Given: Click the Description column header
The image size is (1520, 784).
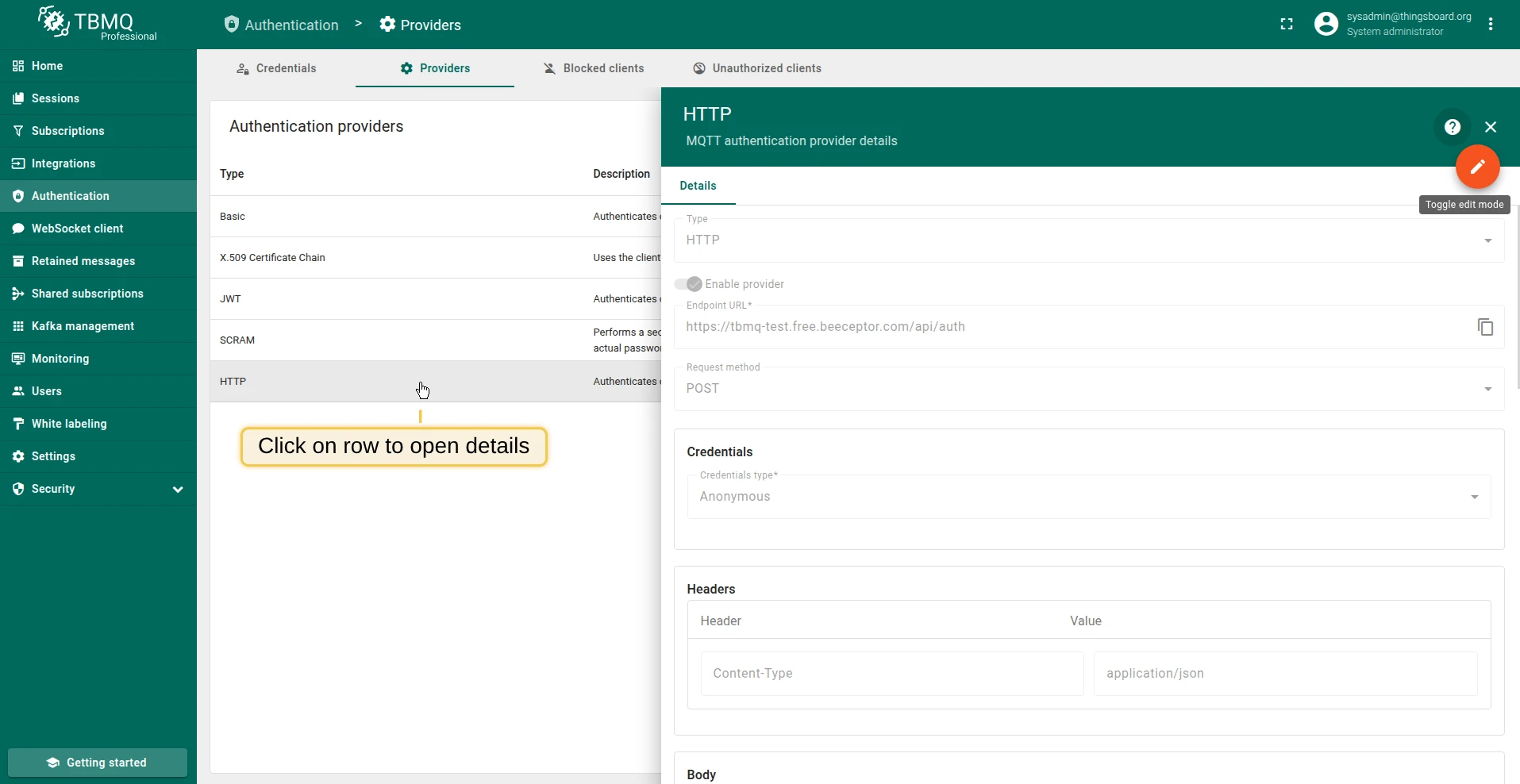Looking at the screenshot, I should pyautogui.click(x=621, y=174).
